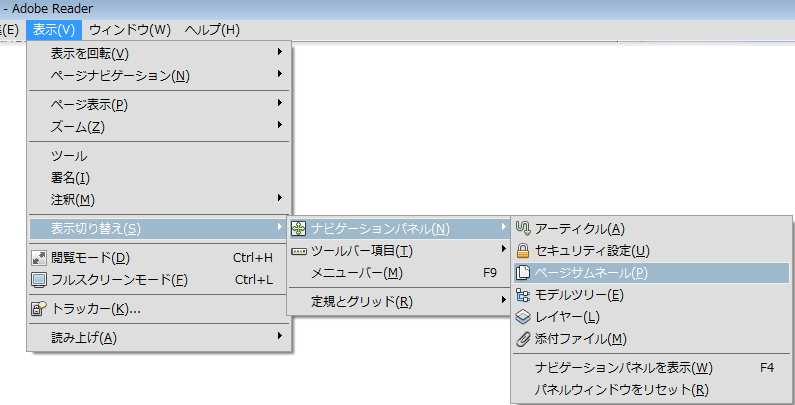Select ページナビゲーション(N) entry
795x405 pixels.
159,76
